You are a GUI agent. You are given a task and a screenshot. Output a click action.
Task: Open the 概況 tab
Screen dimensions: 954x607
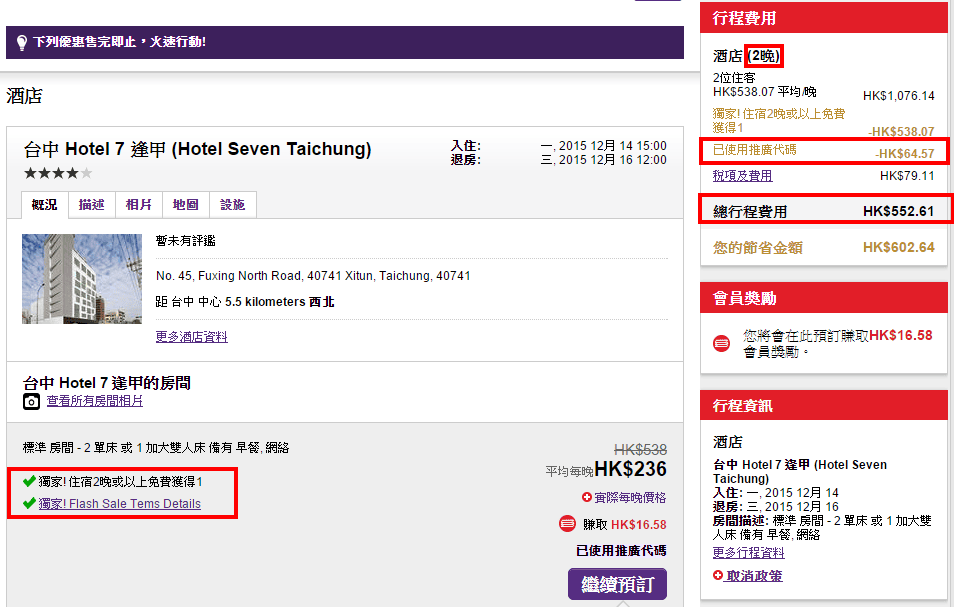click(x=44, y=204)
